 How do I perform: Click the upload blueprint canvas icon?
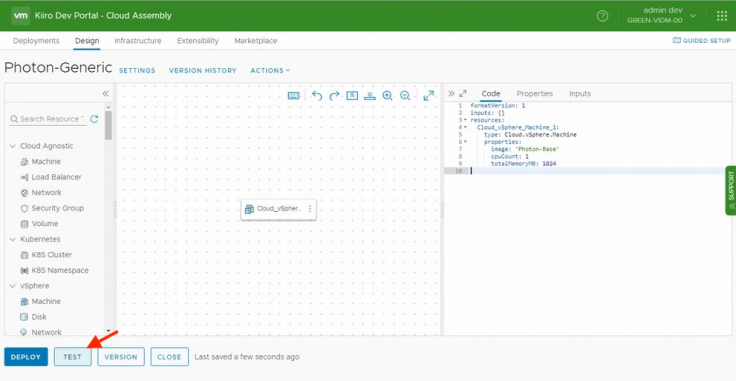point(352,96)
